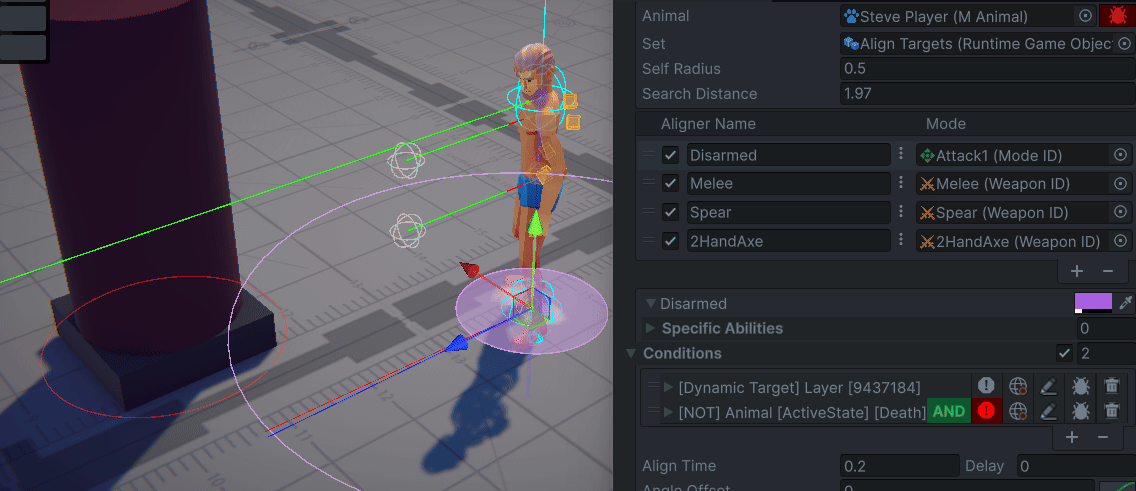1136x491 pixels.
Task: Uncheck the Disarmed aligner checkbox
Action: point(670,155)
